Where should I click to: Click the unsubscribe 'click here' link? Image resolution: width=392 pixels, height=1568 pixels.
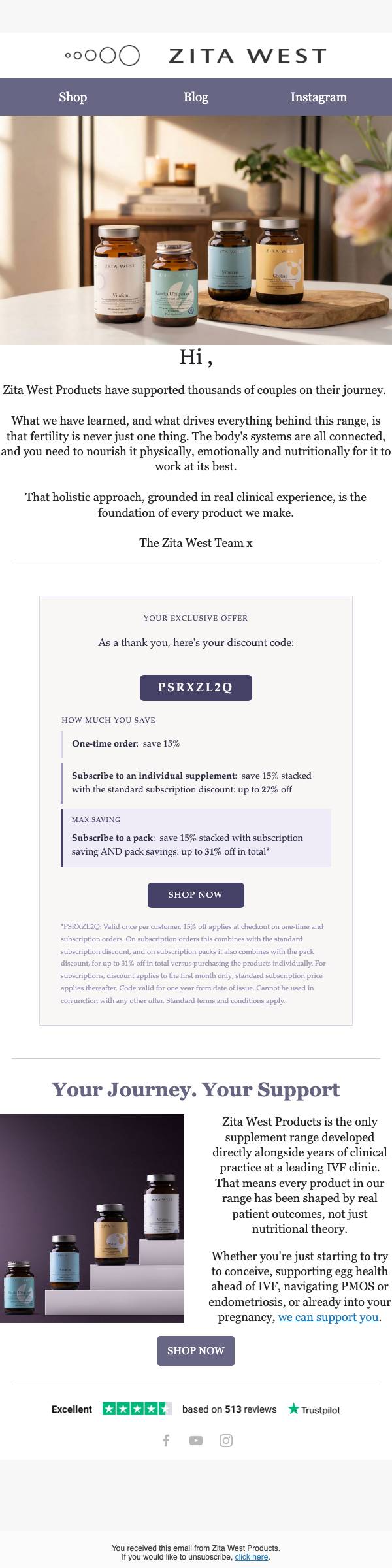tap(252, 1557)
